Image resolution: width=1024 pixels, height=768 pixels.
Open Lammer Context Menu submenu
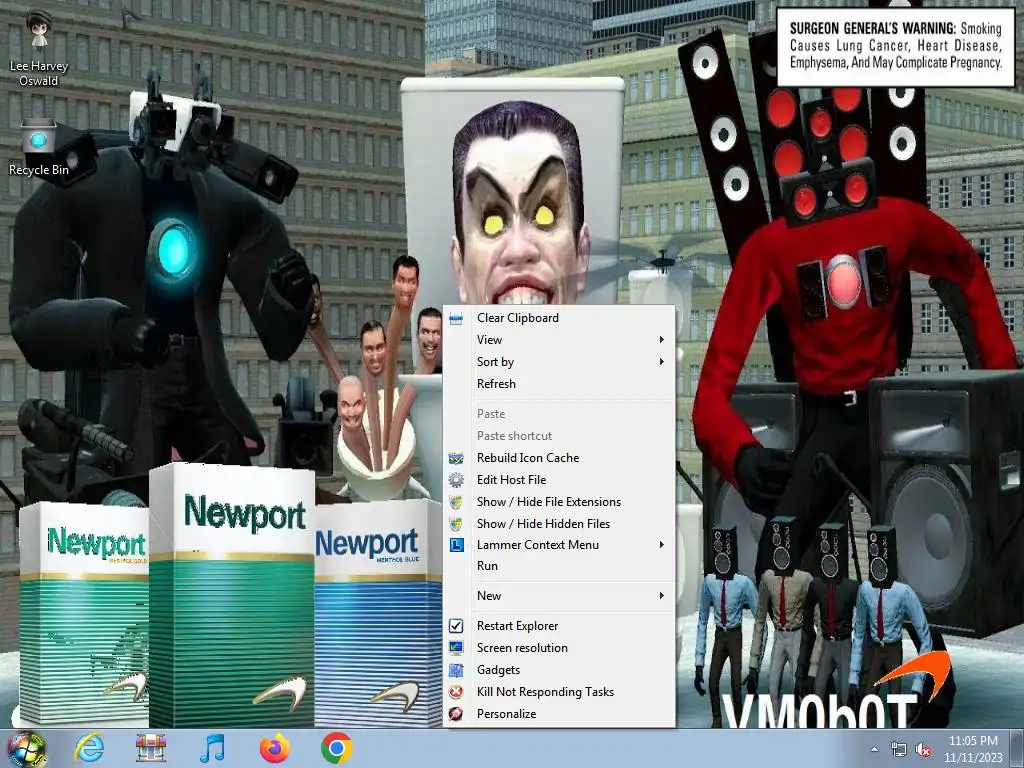559,545
